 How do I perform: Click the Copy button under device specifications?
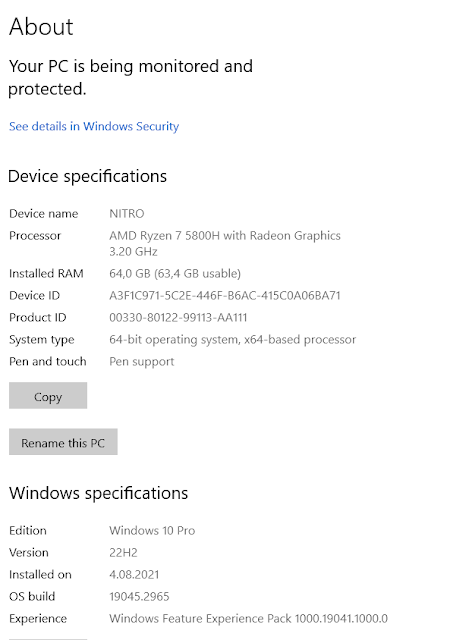coord(48,396)
